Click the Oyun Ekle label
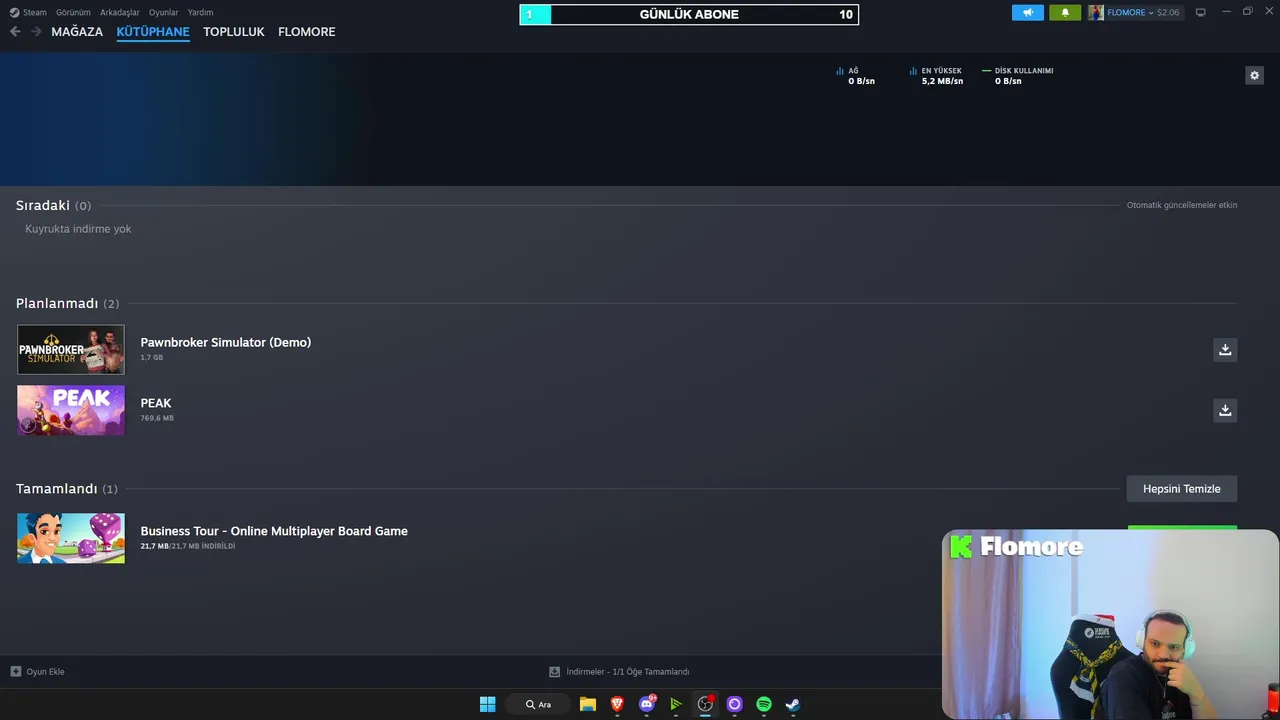The width and height of the screenshot is (1280, 720). [x=45, y=672]
